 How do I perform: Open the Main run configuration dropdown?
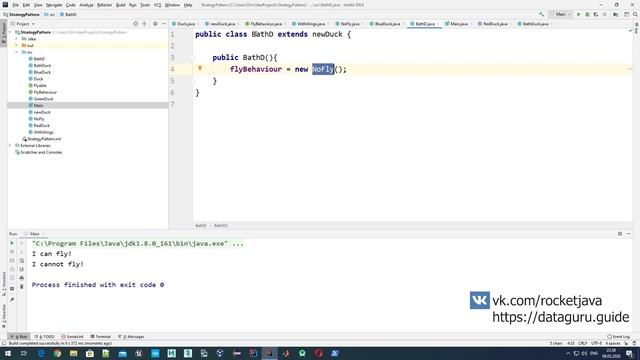560,14
